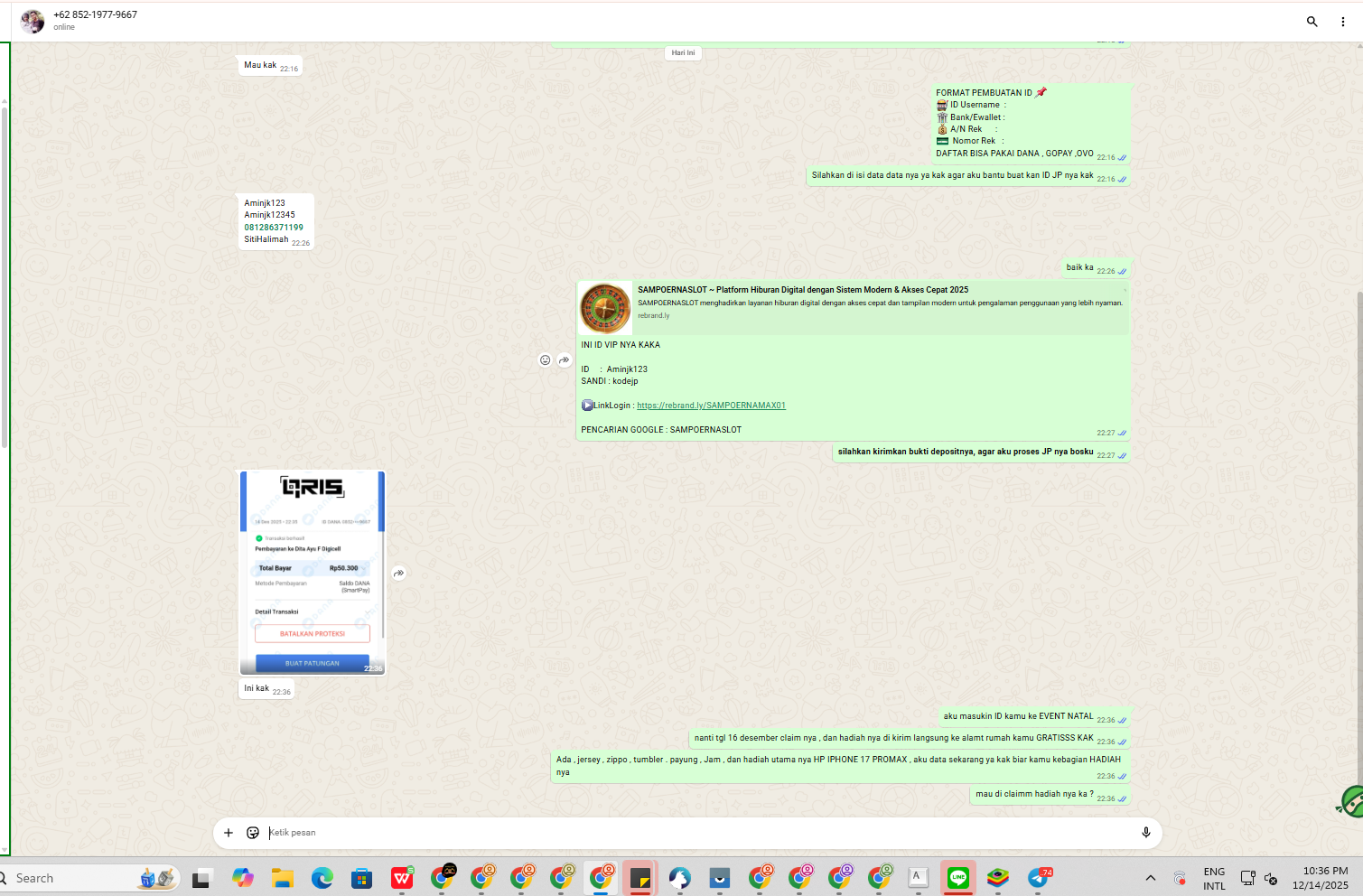Open the letter A app on the taskbar
The image size is (1363, 896).
[x=919, y=878]
